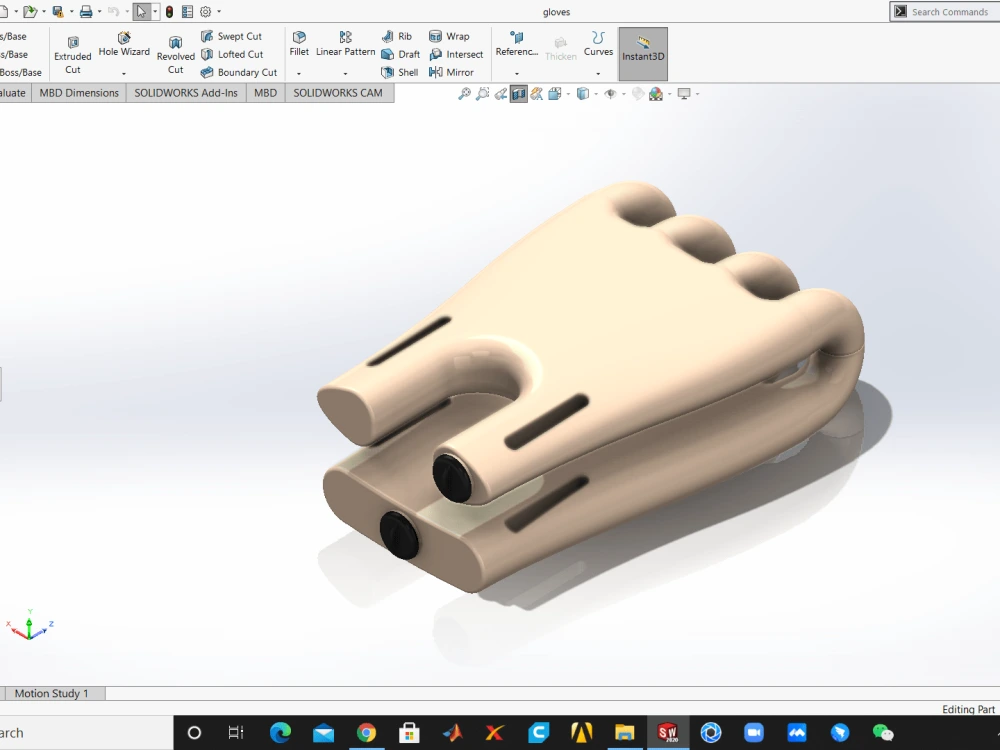Choose the Revolved Cut feature

[x=175, y=55]
